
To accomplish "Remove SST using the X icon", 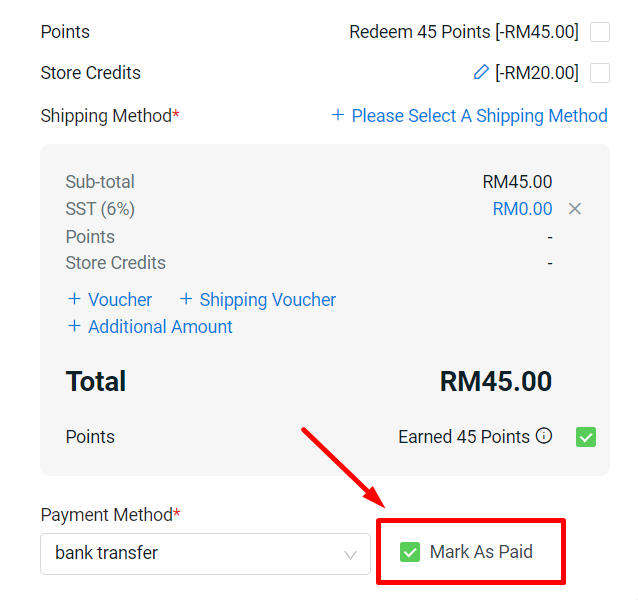I will tap(575, 209).
